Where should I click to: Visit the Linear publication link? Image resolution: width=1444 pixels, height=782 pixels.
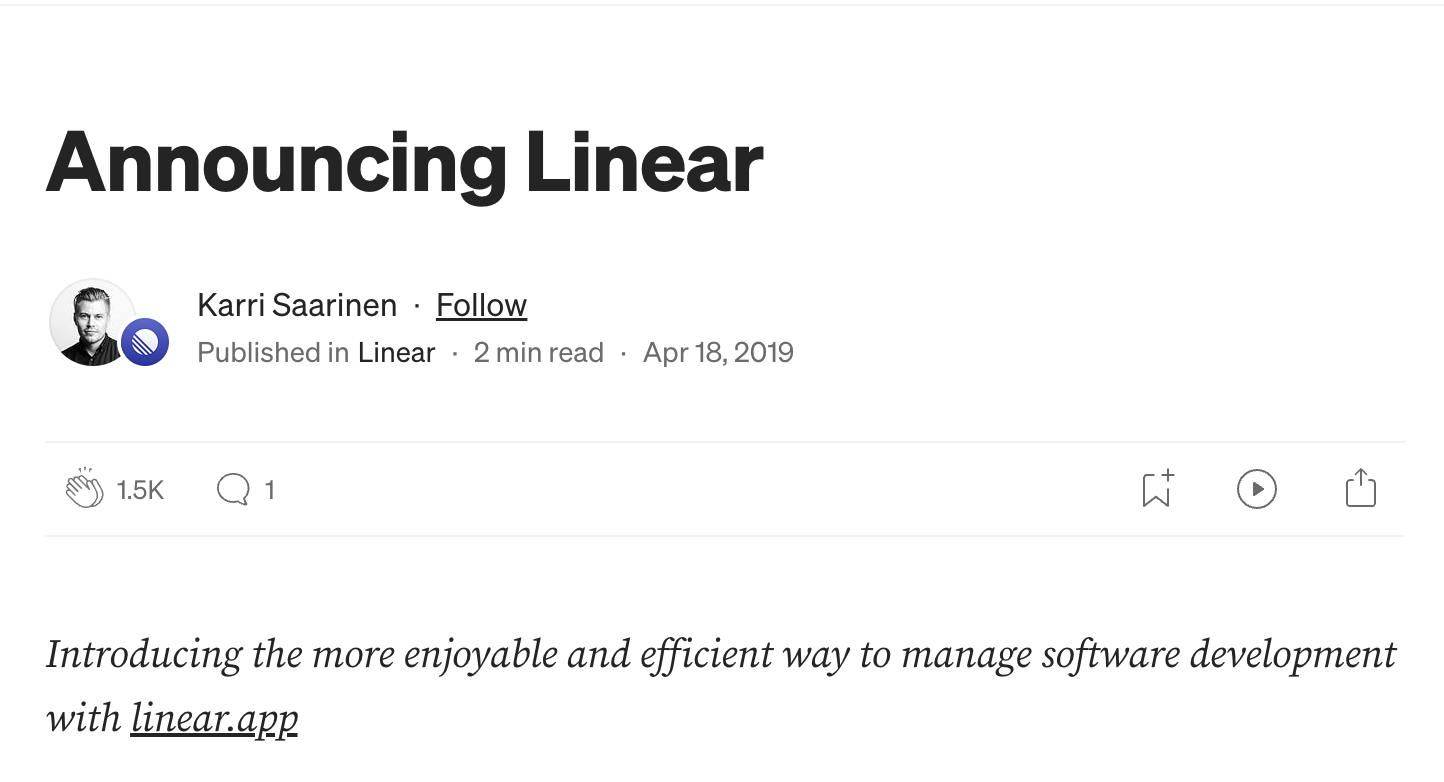coord(396,353)
